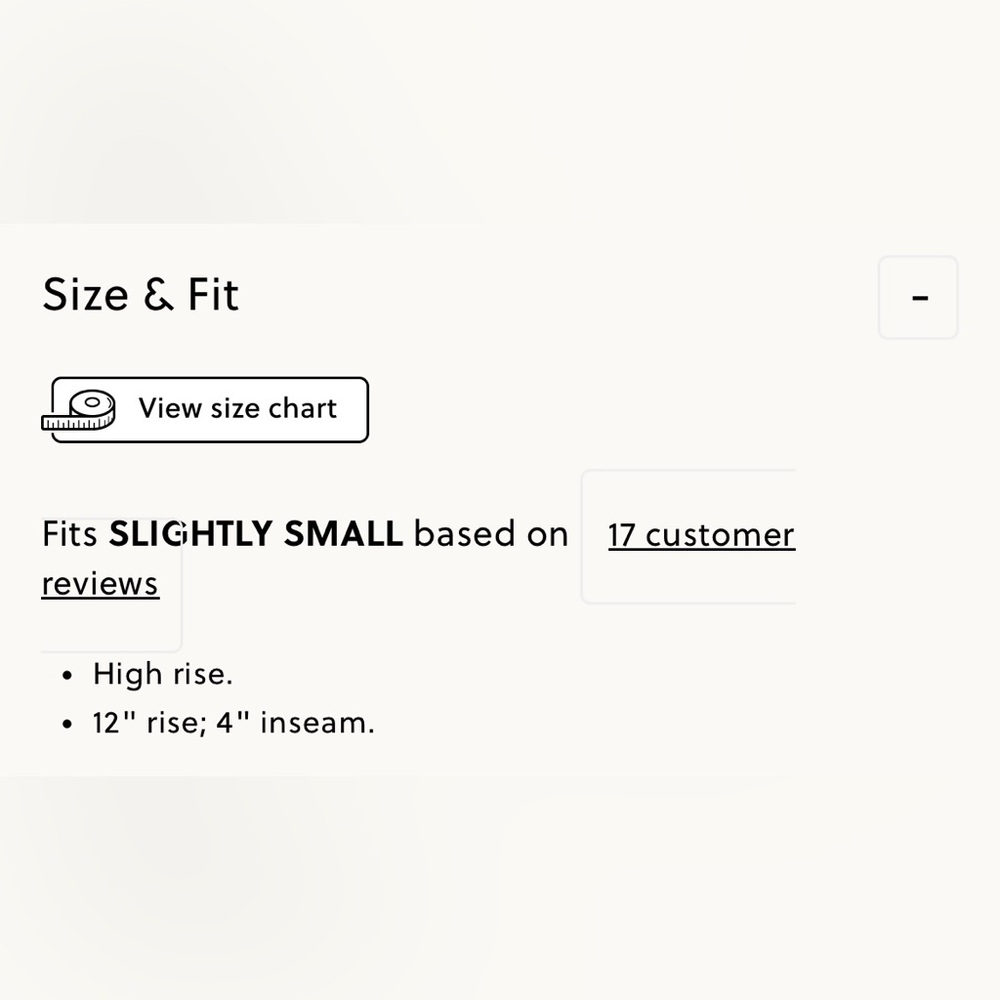Click the word "Fit" in the heading
The image size is (1000, 1000).
click(x=213, y=295)
